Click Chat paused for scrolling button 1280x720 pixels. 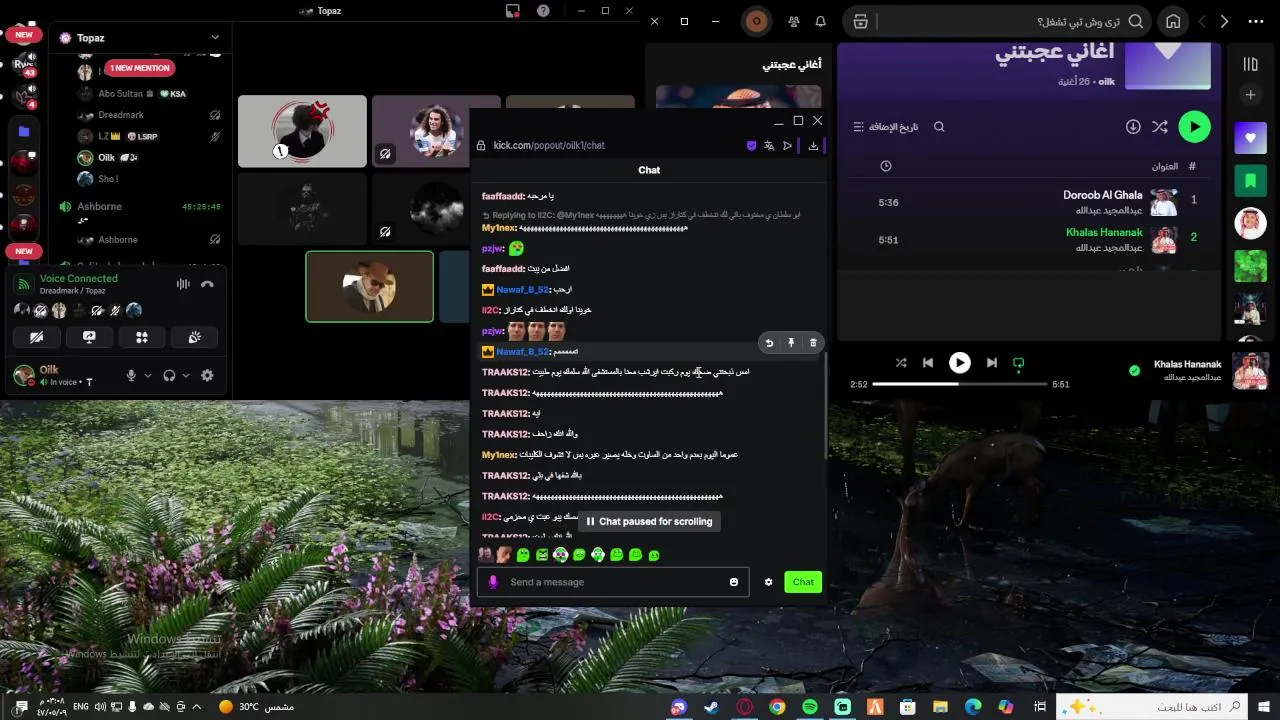point(649,521)
